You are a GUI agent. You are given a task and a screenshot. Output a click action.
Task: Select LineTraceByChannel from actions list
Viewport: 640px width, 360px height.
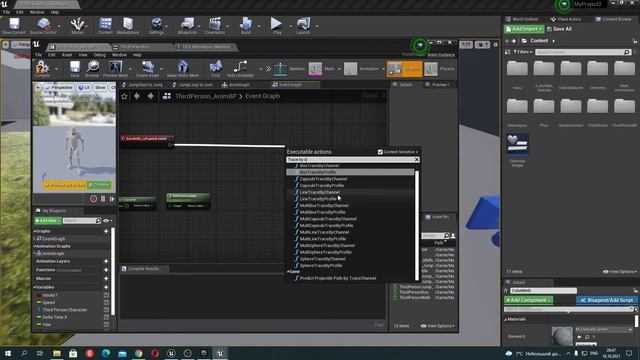320,192
